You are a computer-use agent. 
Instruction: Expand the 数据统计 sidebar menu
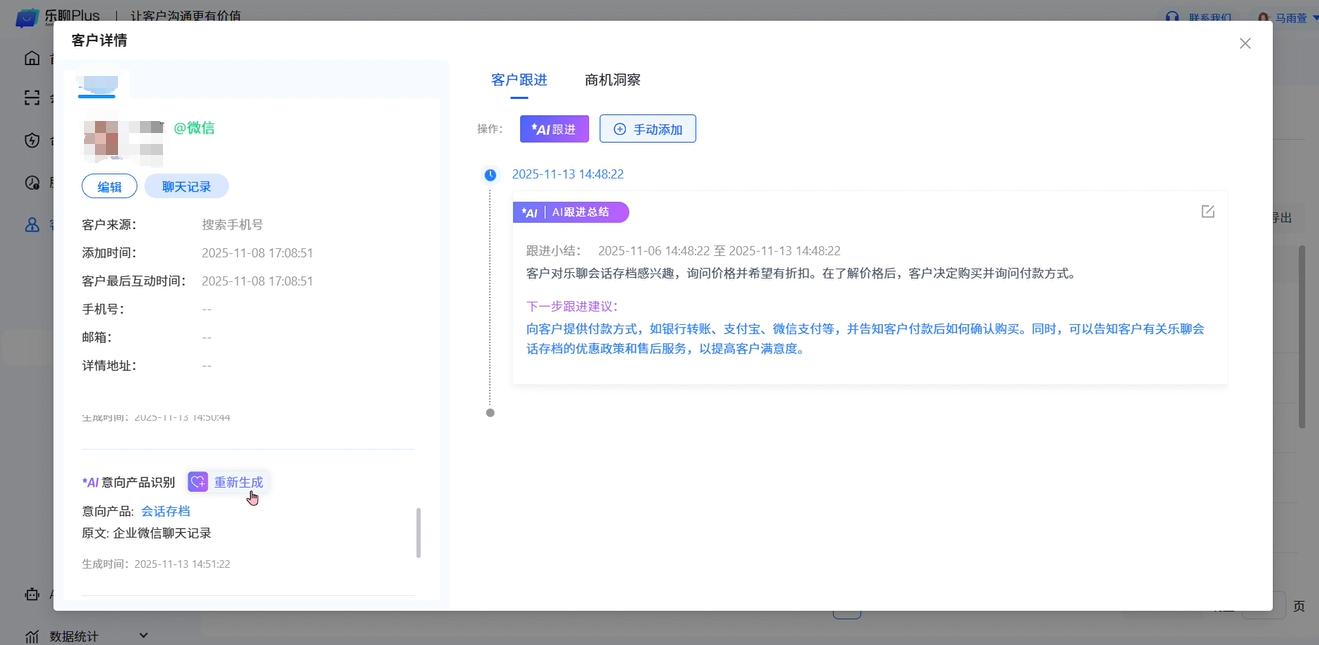[143, 635]
